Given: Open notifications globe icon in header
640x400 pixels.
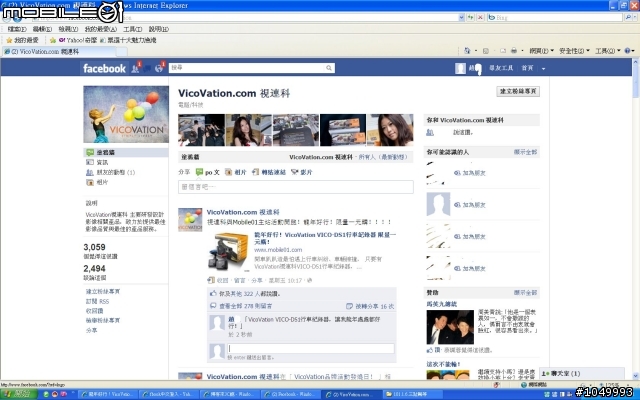Looking at the screenshot, I should pos(159,69).
